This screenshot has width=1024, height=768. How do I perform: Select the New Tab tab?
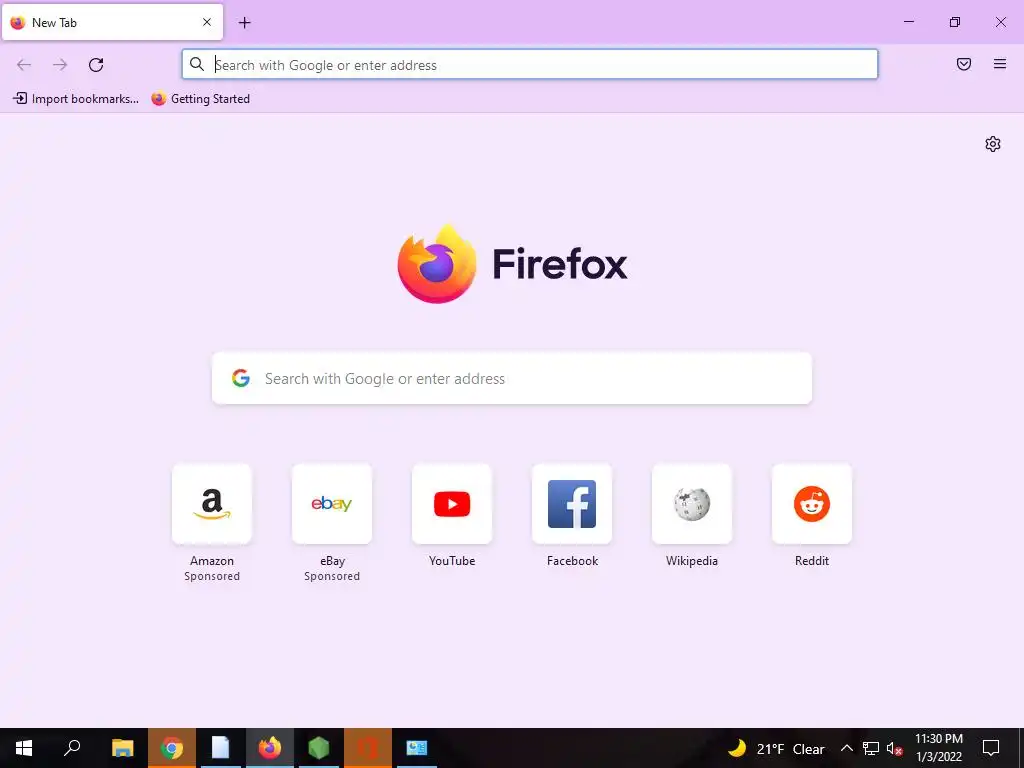[112, 22]
